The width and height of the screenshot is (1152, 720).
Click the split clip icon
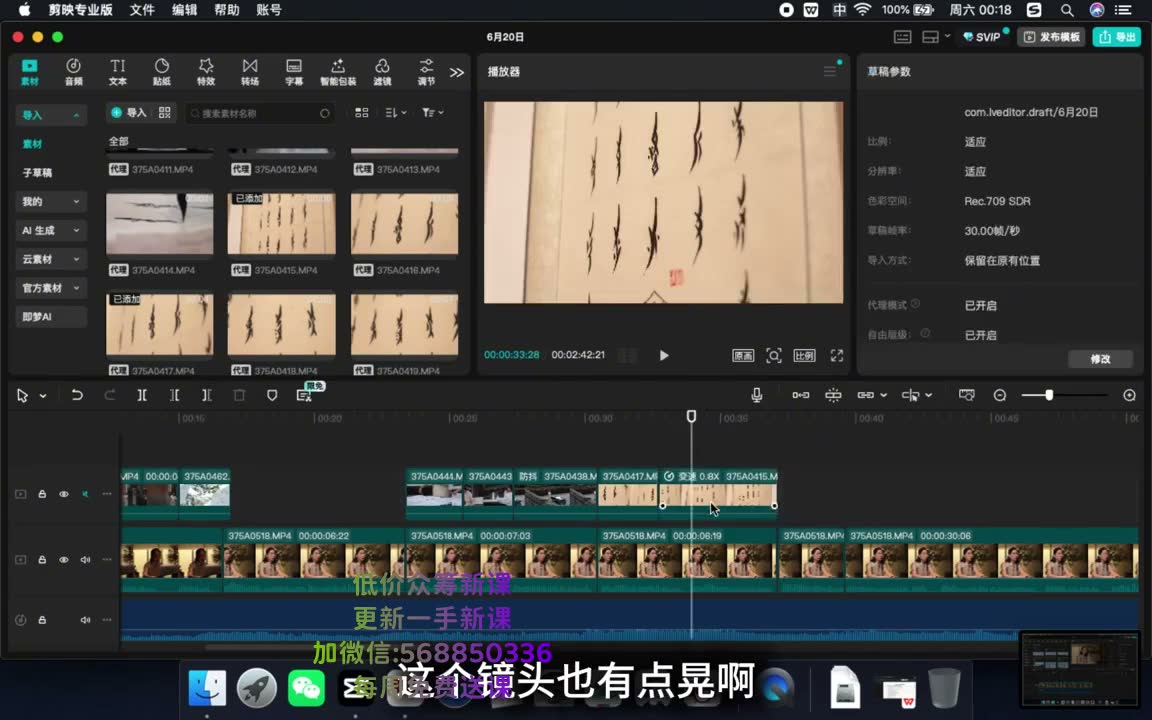click(x=142, y=395)
